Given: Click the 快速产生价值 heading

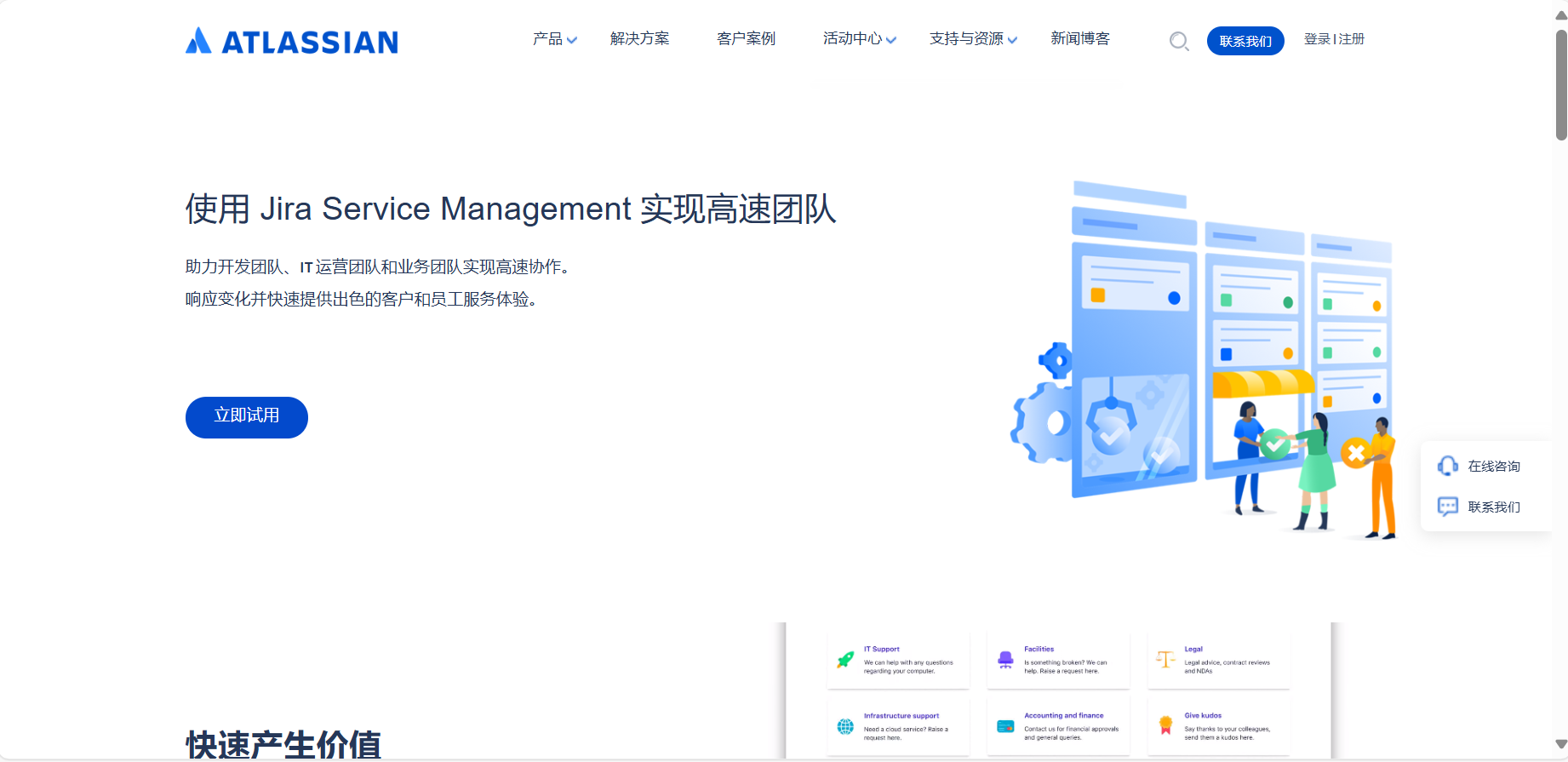Looking at the screenshot, I should (x=283, y=745).
